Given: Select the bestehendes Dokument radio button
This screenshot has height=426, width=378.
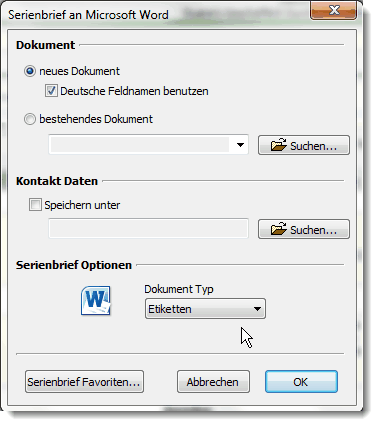Looking at the screenshot, I should coord(30,119).
